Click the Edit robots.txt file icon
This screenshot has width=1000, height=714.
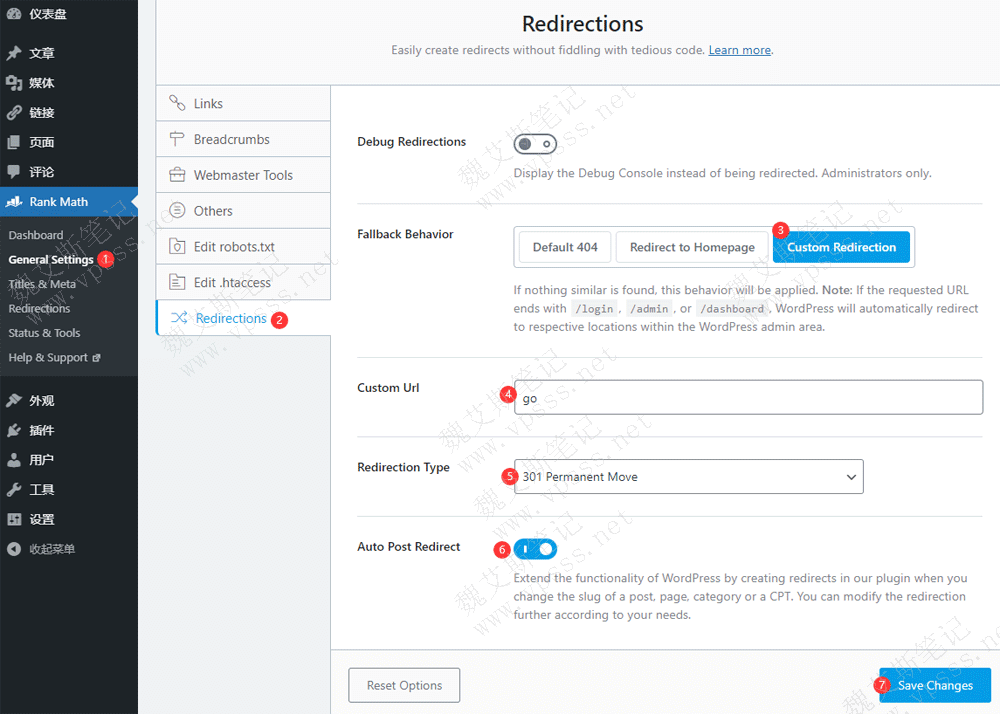[x=177, y=246]
